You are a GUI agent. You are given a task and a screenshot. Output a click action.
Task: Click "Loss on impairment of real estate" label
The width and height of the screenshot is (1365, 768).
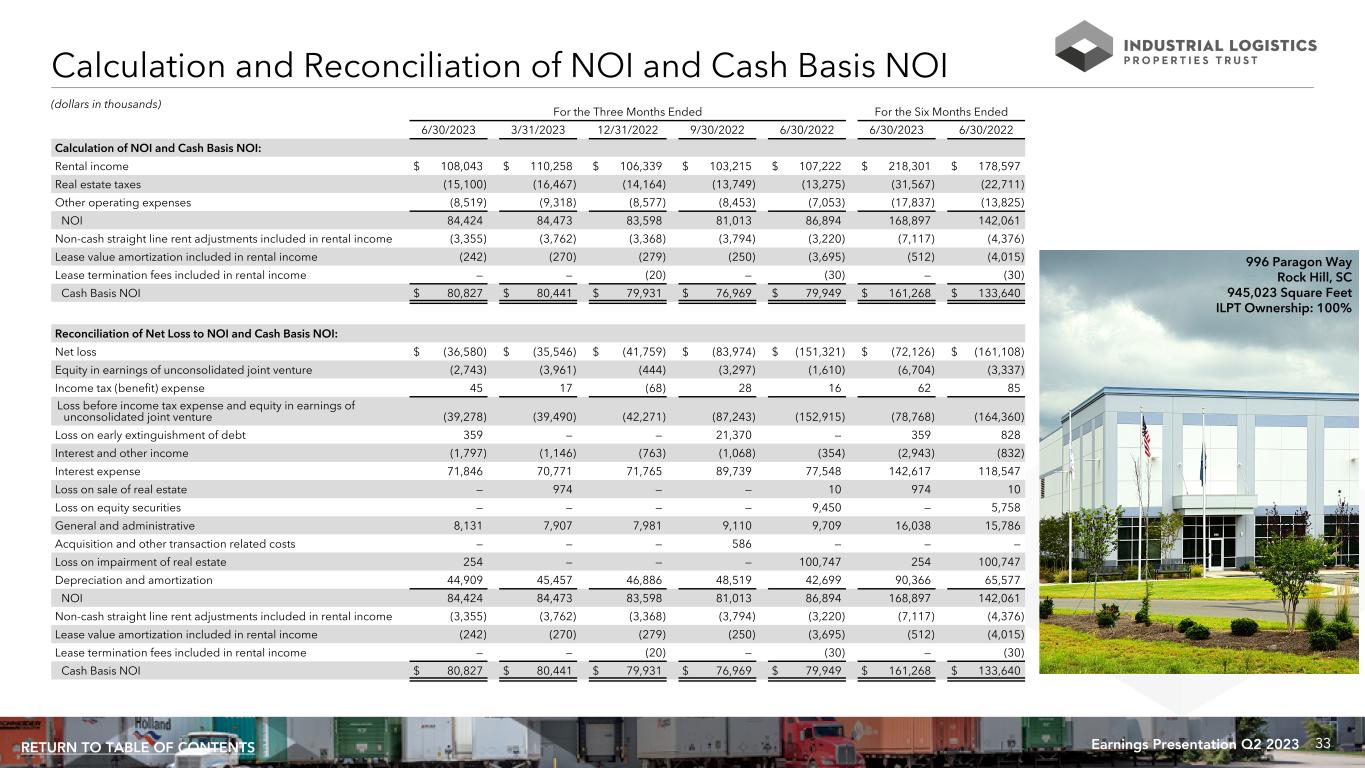[140, 561]
